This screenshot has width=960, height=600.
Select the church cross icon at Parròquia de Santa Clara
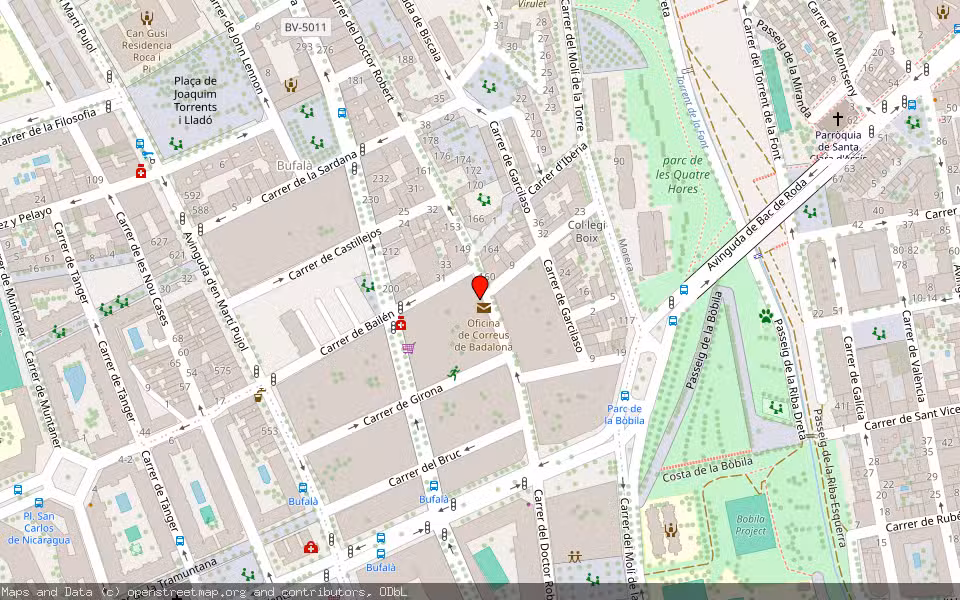click(x=837, y=118)
